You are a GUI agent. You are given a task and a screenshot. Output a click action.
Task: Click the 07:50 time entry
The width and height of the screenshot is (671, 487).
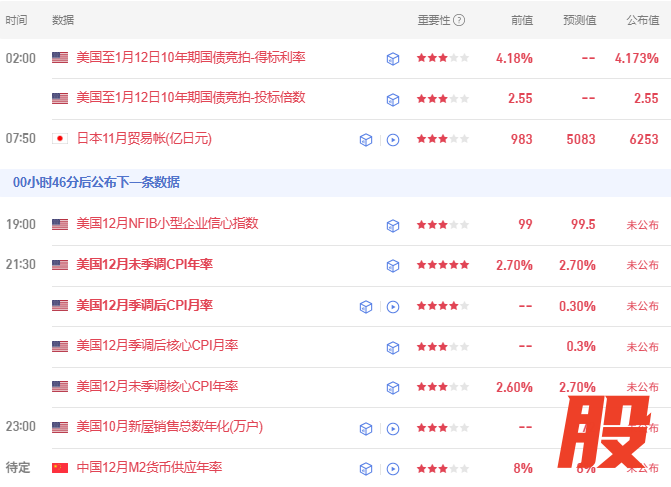click(x=21, y=139)
